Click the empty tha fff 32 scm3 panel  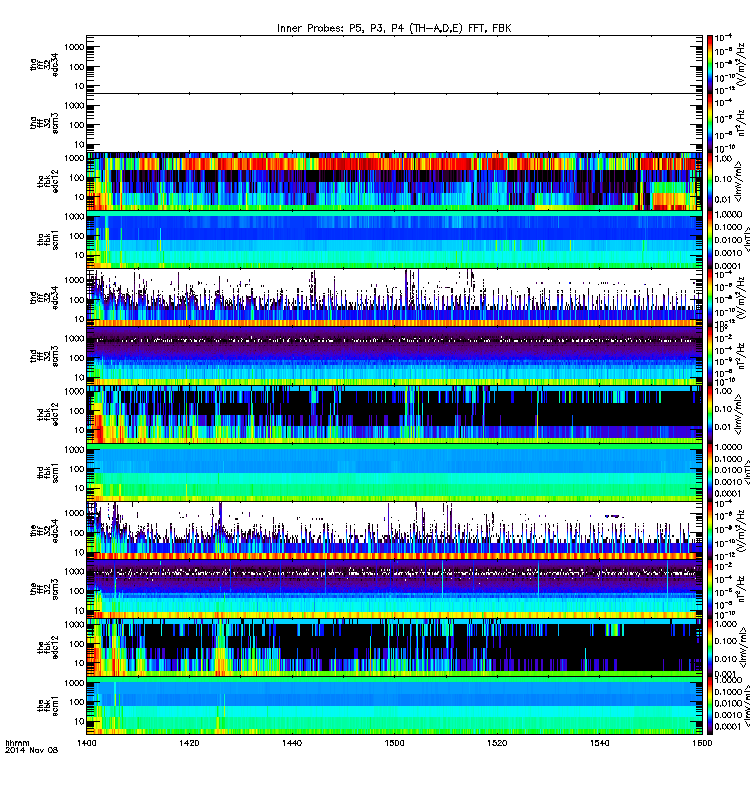394,123
